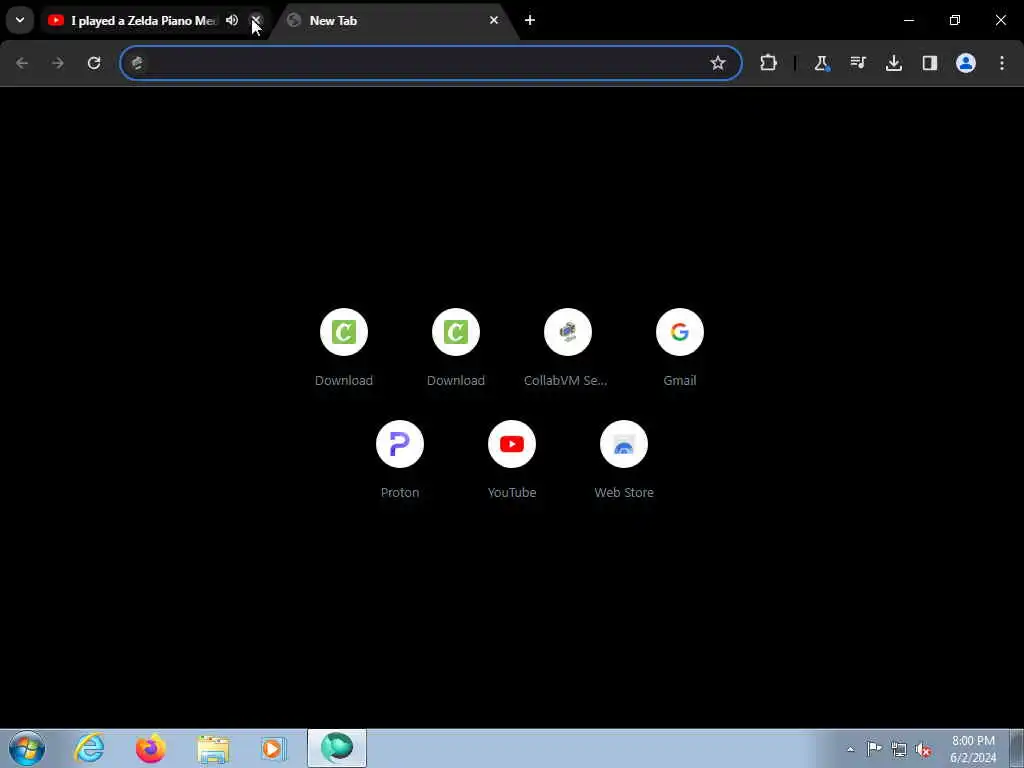Open the Proton shortcut

(400, 459)
